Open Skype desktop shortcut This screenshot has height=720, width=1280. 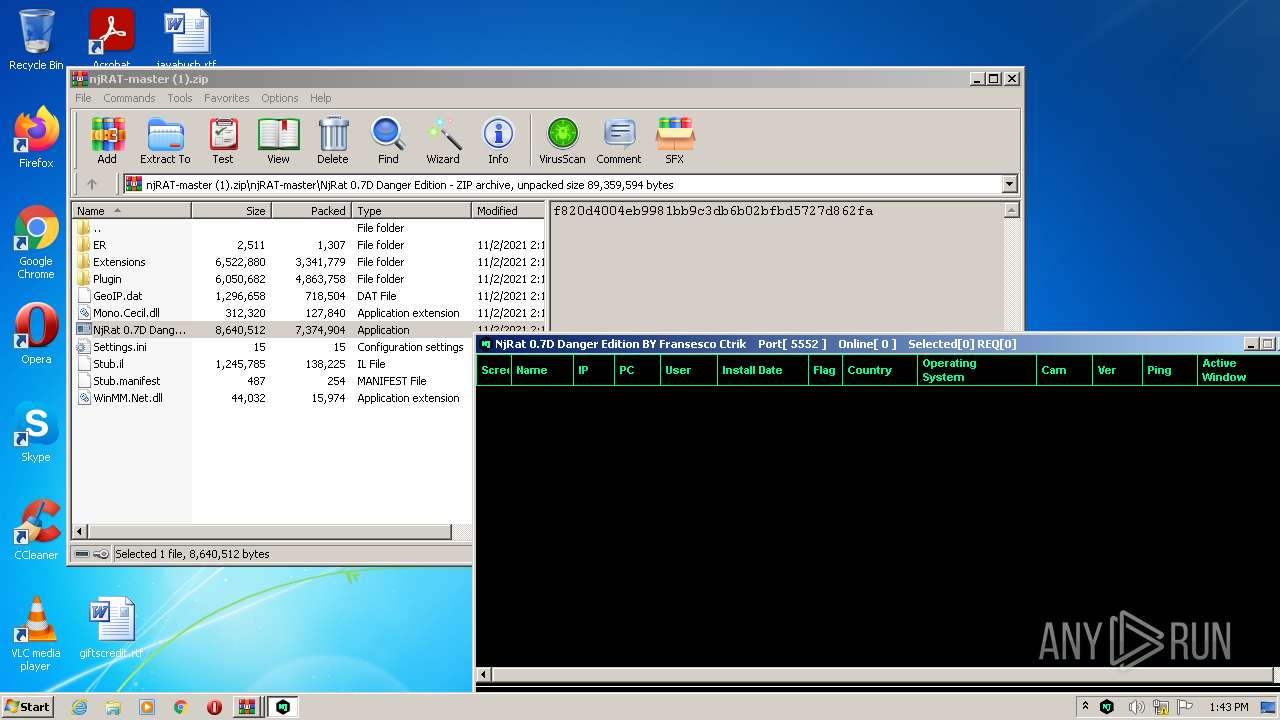(x=36, y=432)
